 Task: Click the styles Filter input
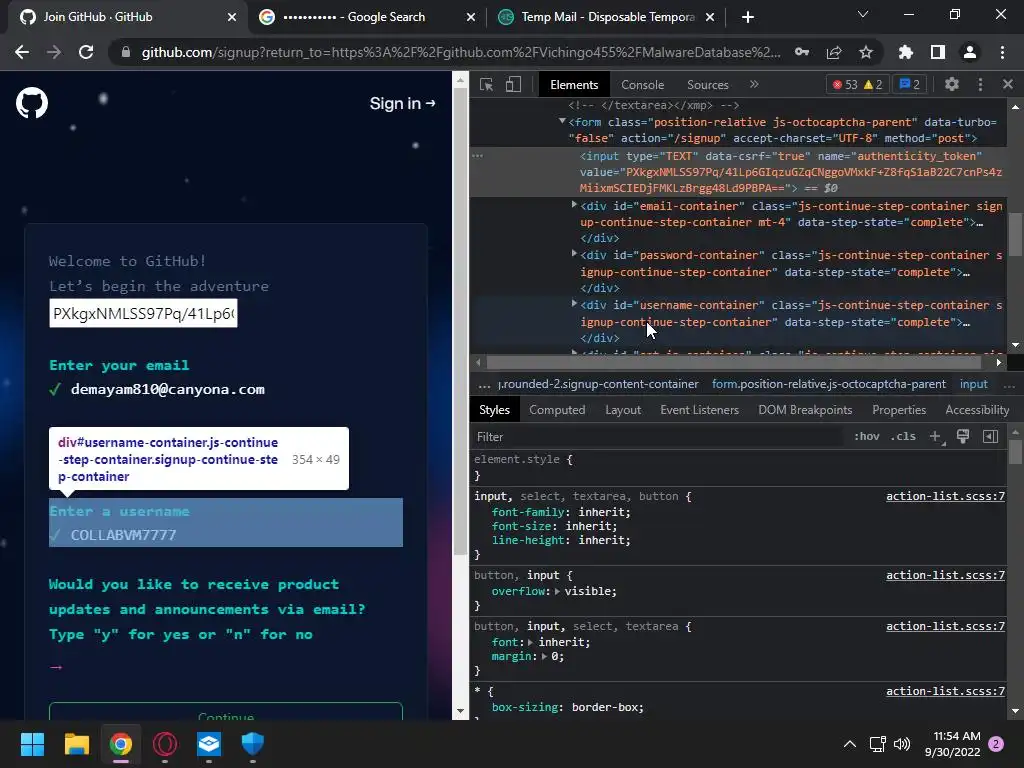[660, 436]
